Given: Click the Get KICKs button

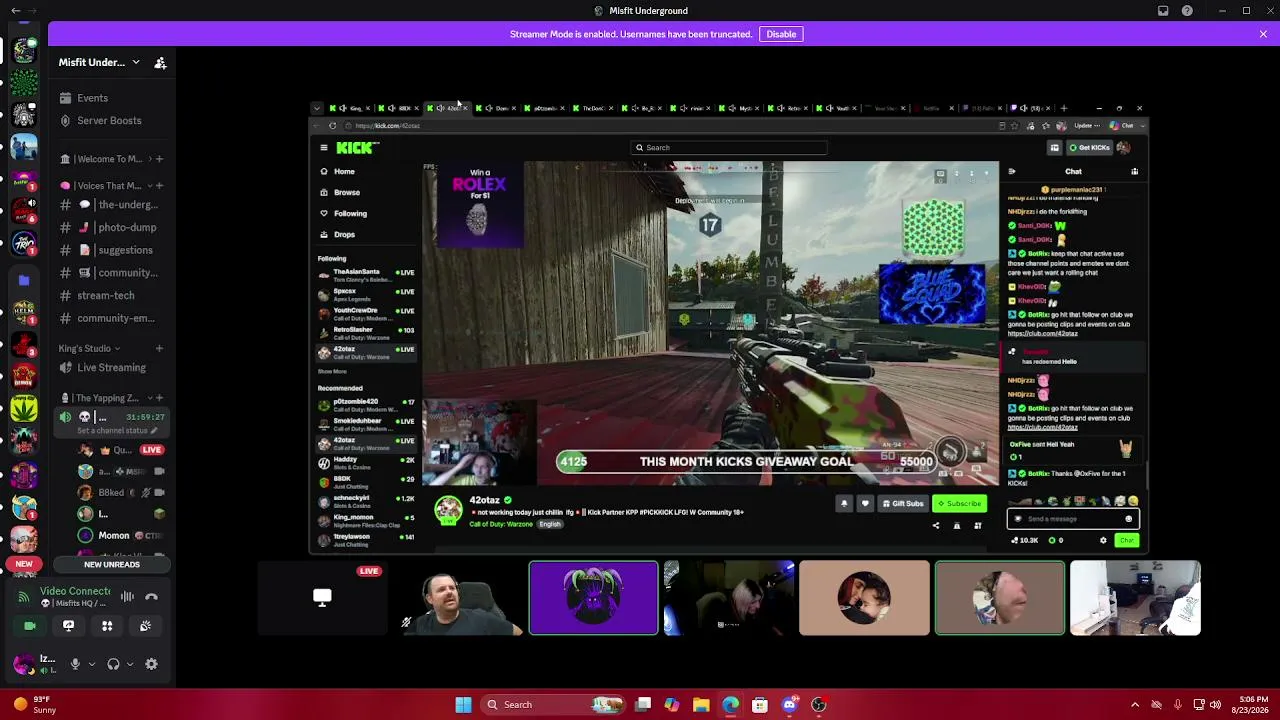Looking at the screenshot, I should click(x=1089, y=148).
